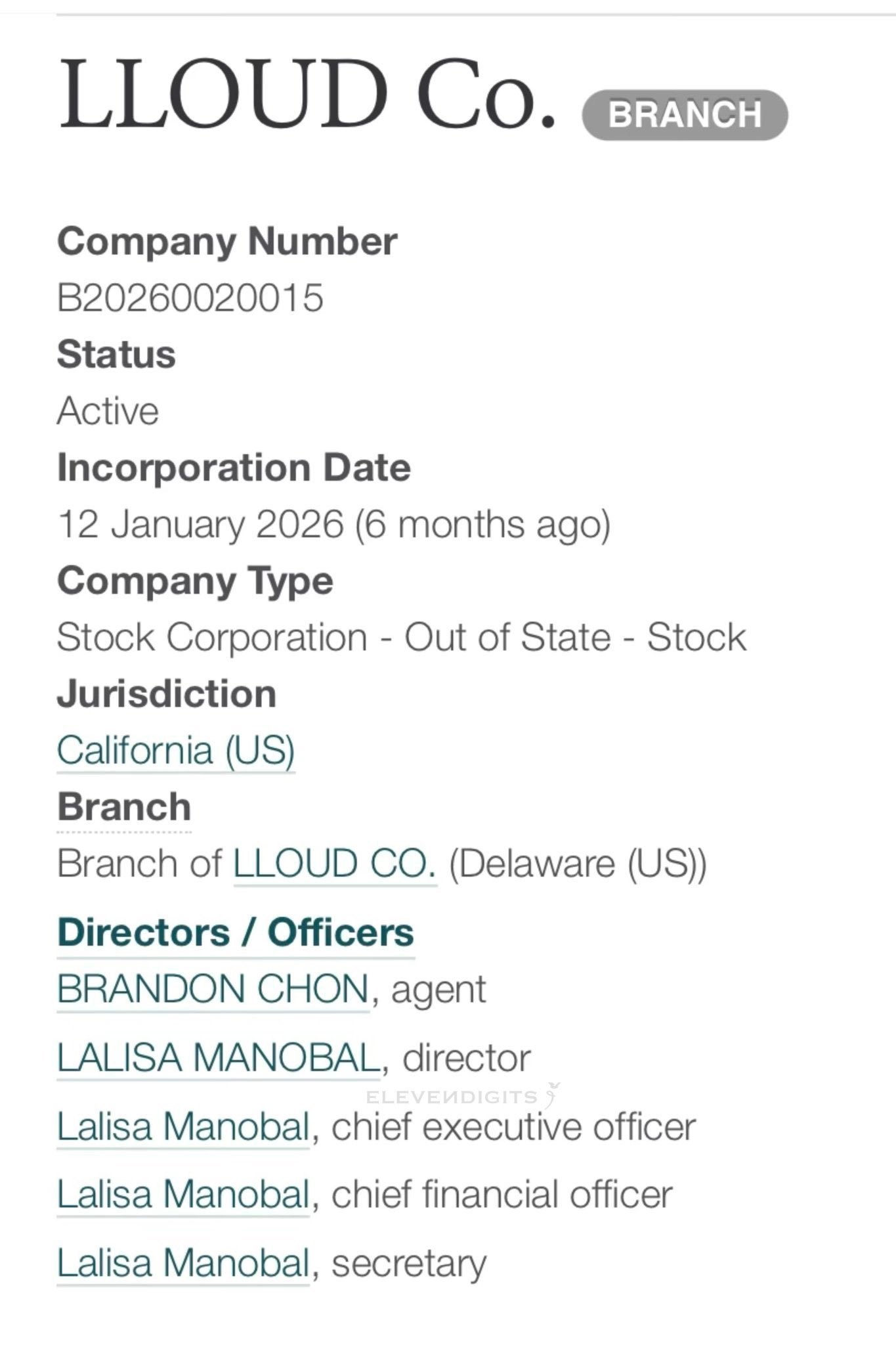Click the Company Type label

pyautogui.click(x=195, y=581)
